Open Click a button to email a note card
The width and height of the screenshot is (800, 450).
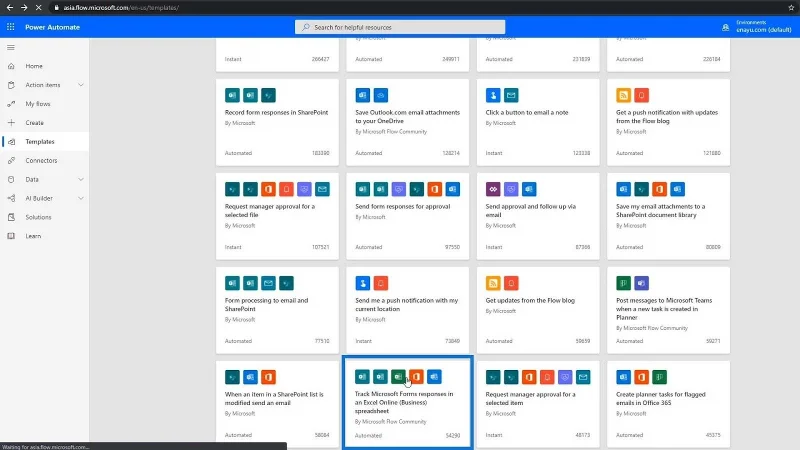coord(538,122)
